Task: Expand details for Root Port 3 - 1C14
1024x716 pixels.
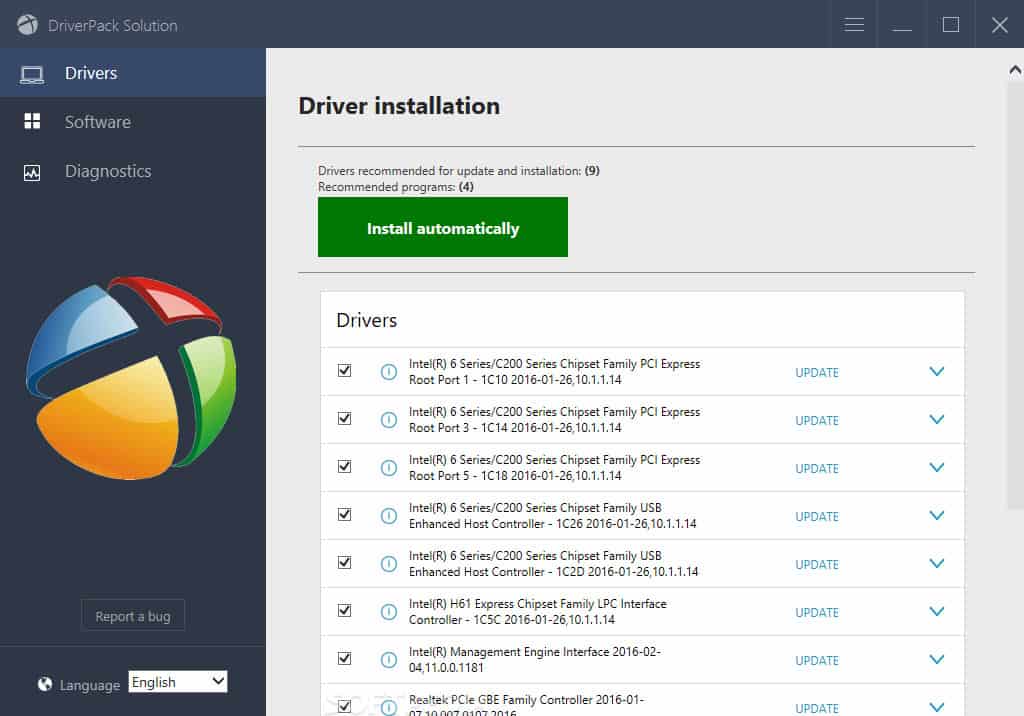Action: tap(936, 419)
